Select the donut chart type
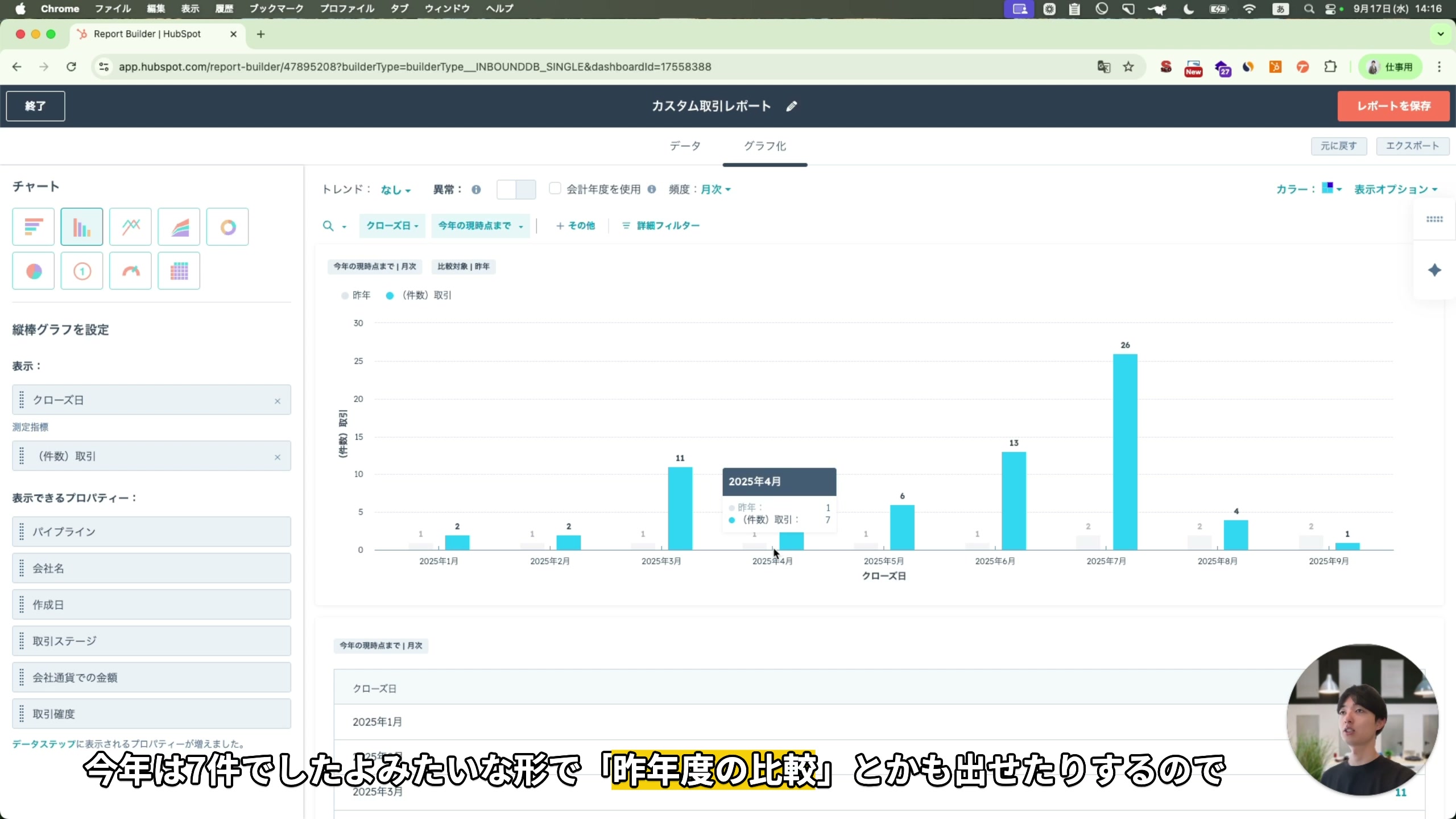 coord(227,226)
